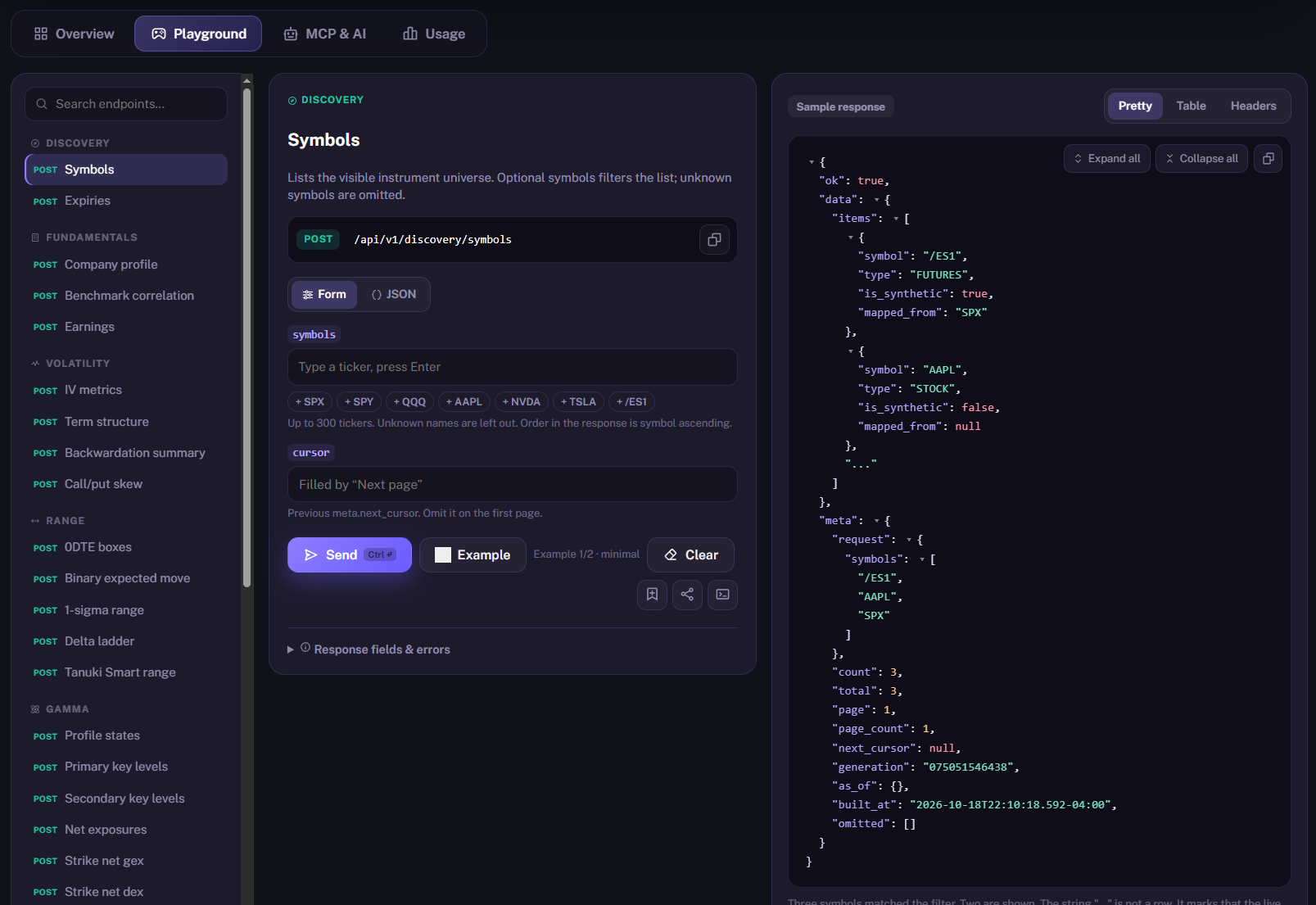Open the Call/put skew endpoint

pos(126,484)
